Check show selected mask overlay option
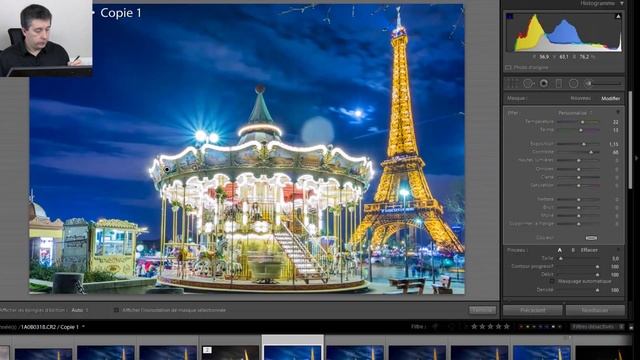 (116, 310)
